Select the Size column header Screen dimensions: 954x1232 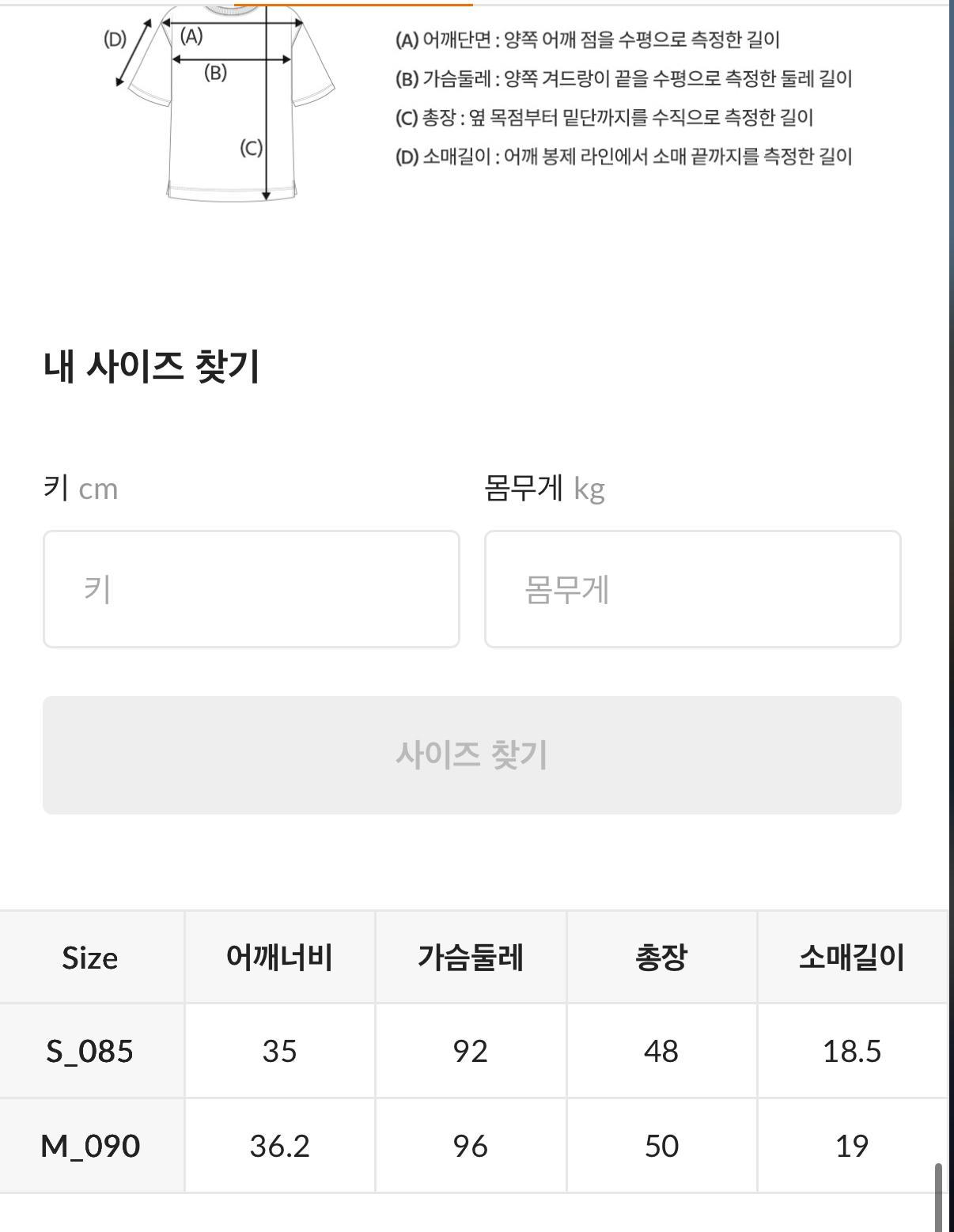[90, 958]
